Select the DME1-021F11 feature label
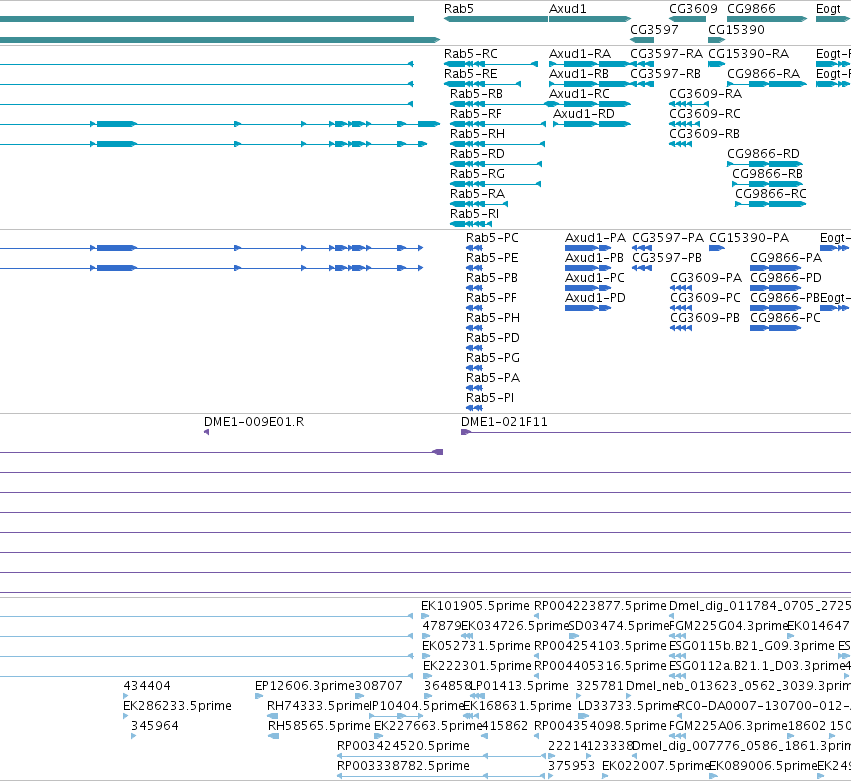This screenshot has height=781, width=851. click(504, 422)
